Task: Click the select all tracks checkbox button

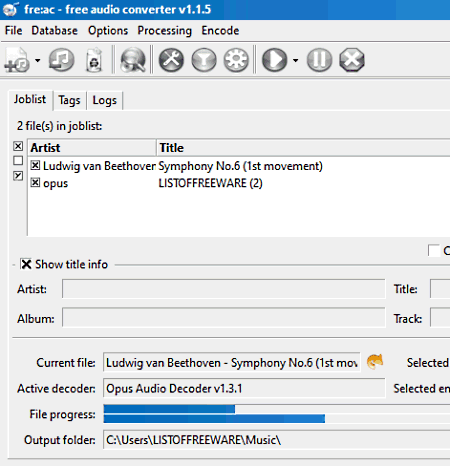Action: coord(18,146)
